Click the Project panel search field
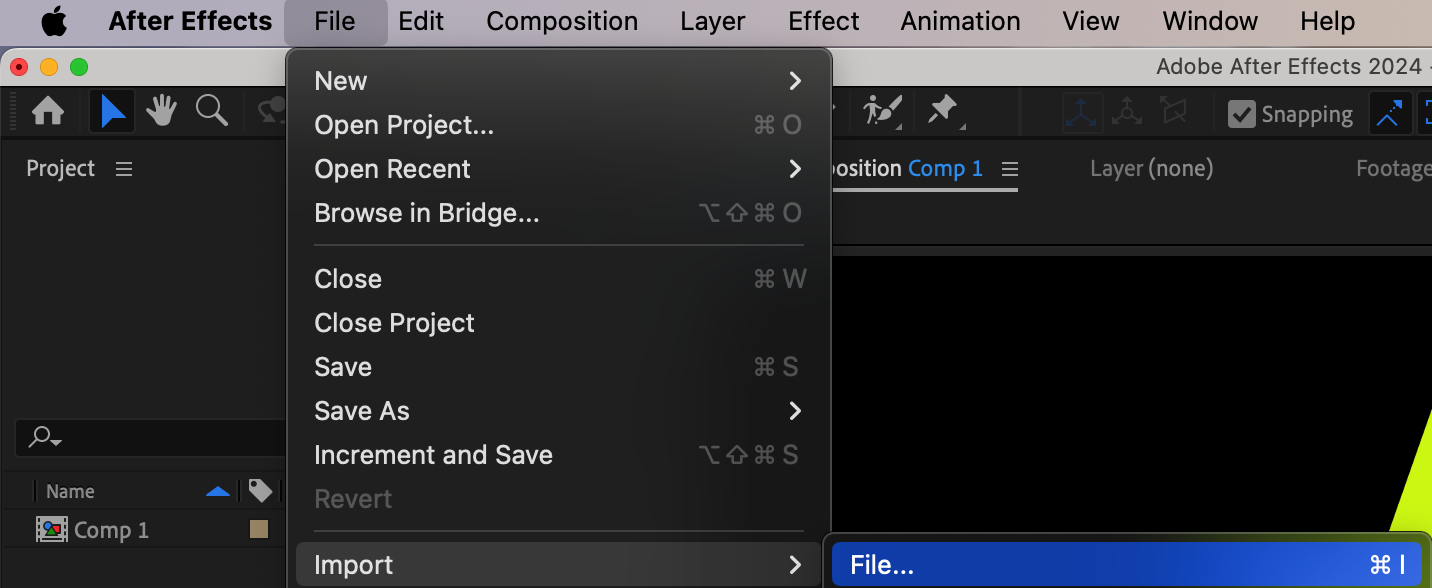The height and width of the screenshot is (588, 1432). [x=150, y=437]
